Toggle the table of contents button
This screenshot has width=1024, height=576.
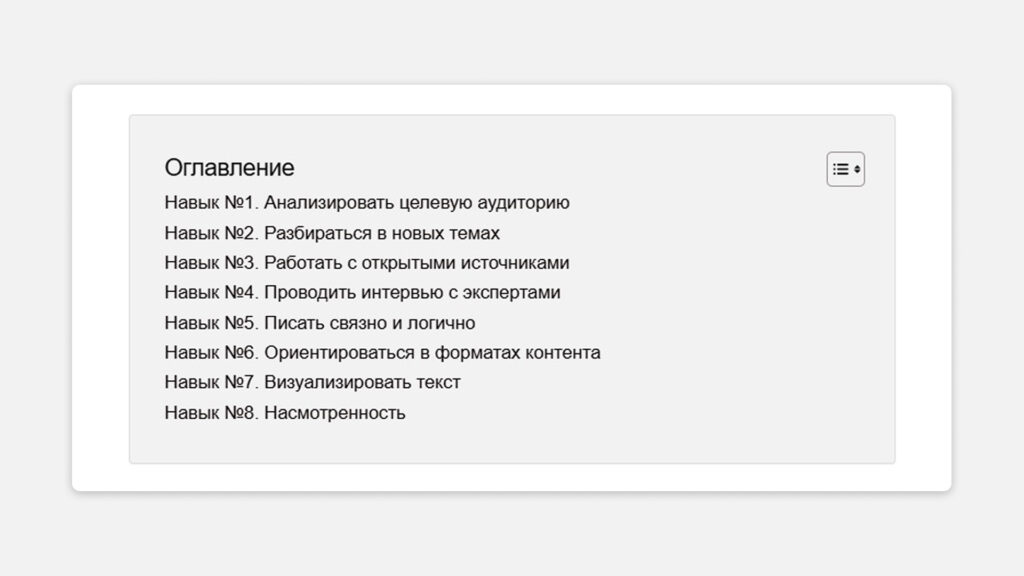[846, 169]
